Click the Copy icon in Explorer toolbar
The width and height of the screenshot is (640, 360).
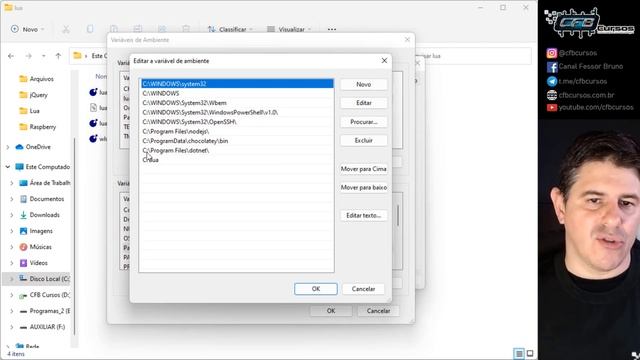(x=90, y=29)
